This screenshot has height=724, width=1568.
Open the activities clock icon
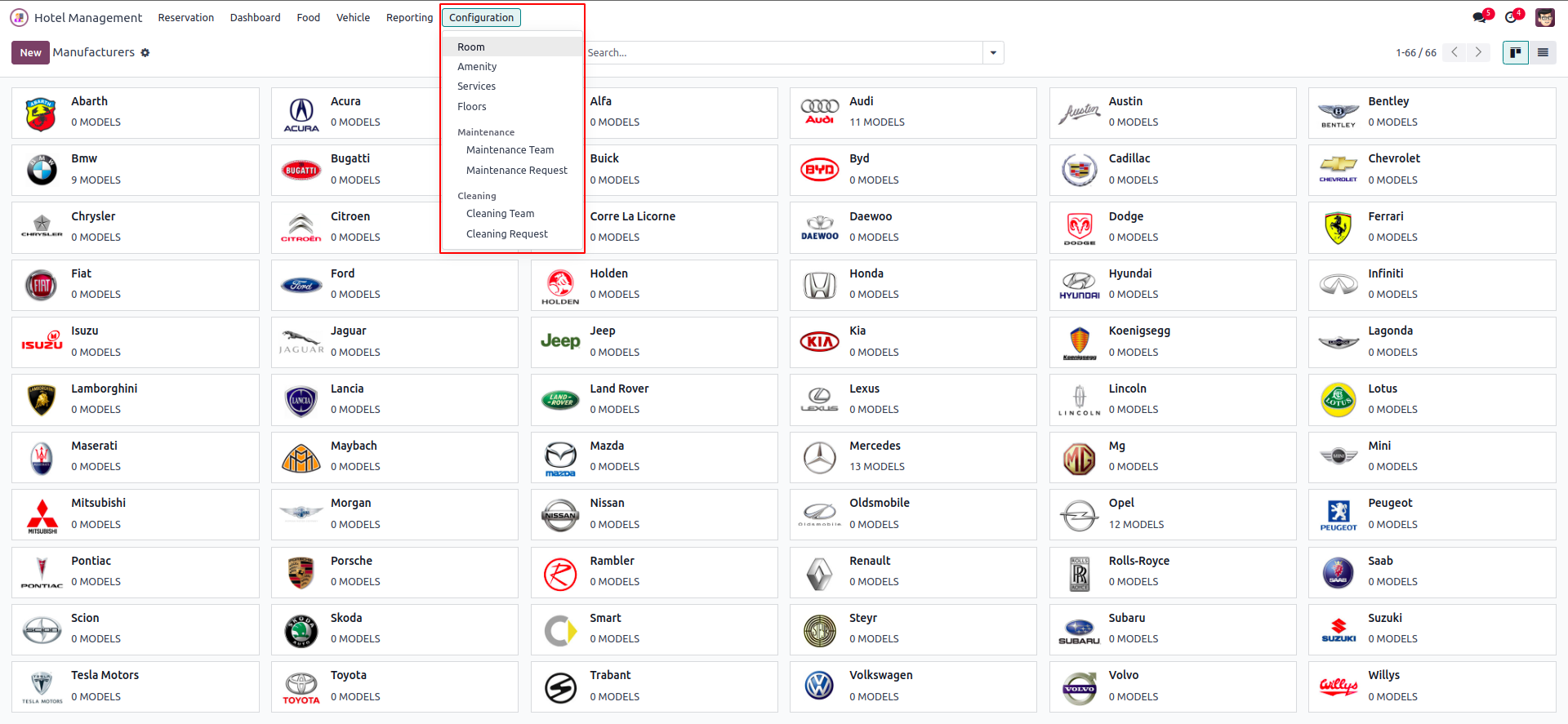(x=1511, y=17)
